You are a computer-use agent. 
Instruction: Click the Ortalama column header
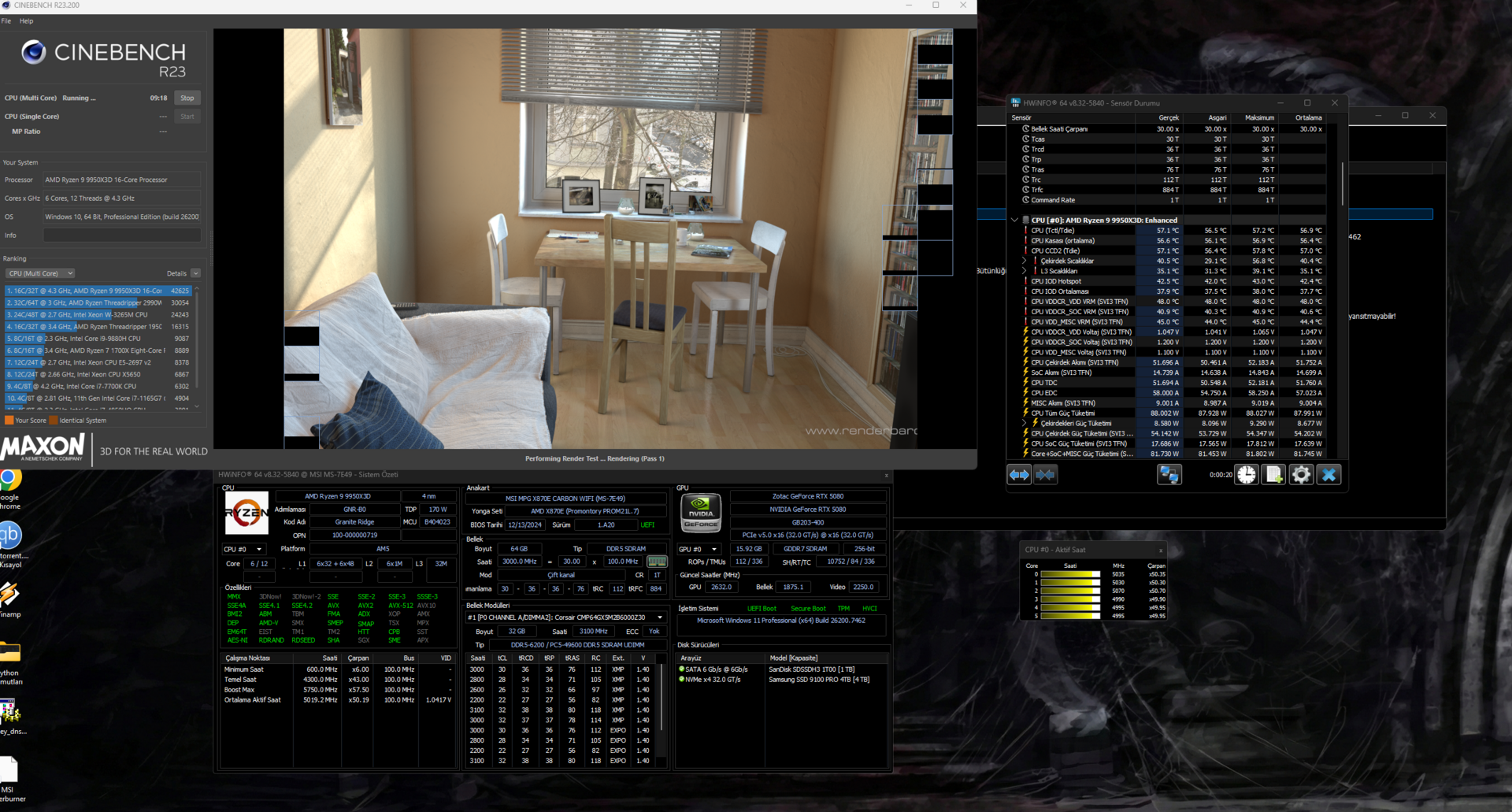(x=1303, y=118)
